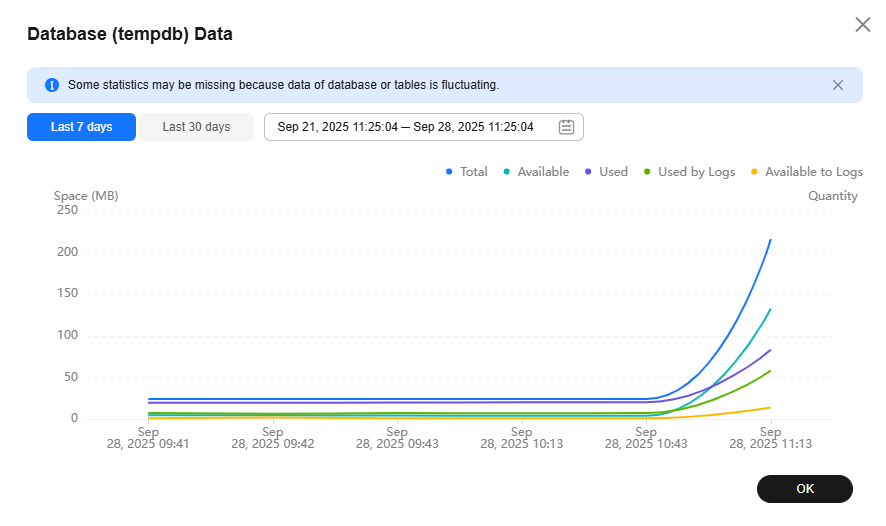Dismiss the missing statistics info banner
This screenshot has height=526, width=886.
tap(838, 85)
